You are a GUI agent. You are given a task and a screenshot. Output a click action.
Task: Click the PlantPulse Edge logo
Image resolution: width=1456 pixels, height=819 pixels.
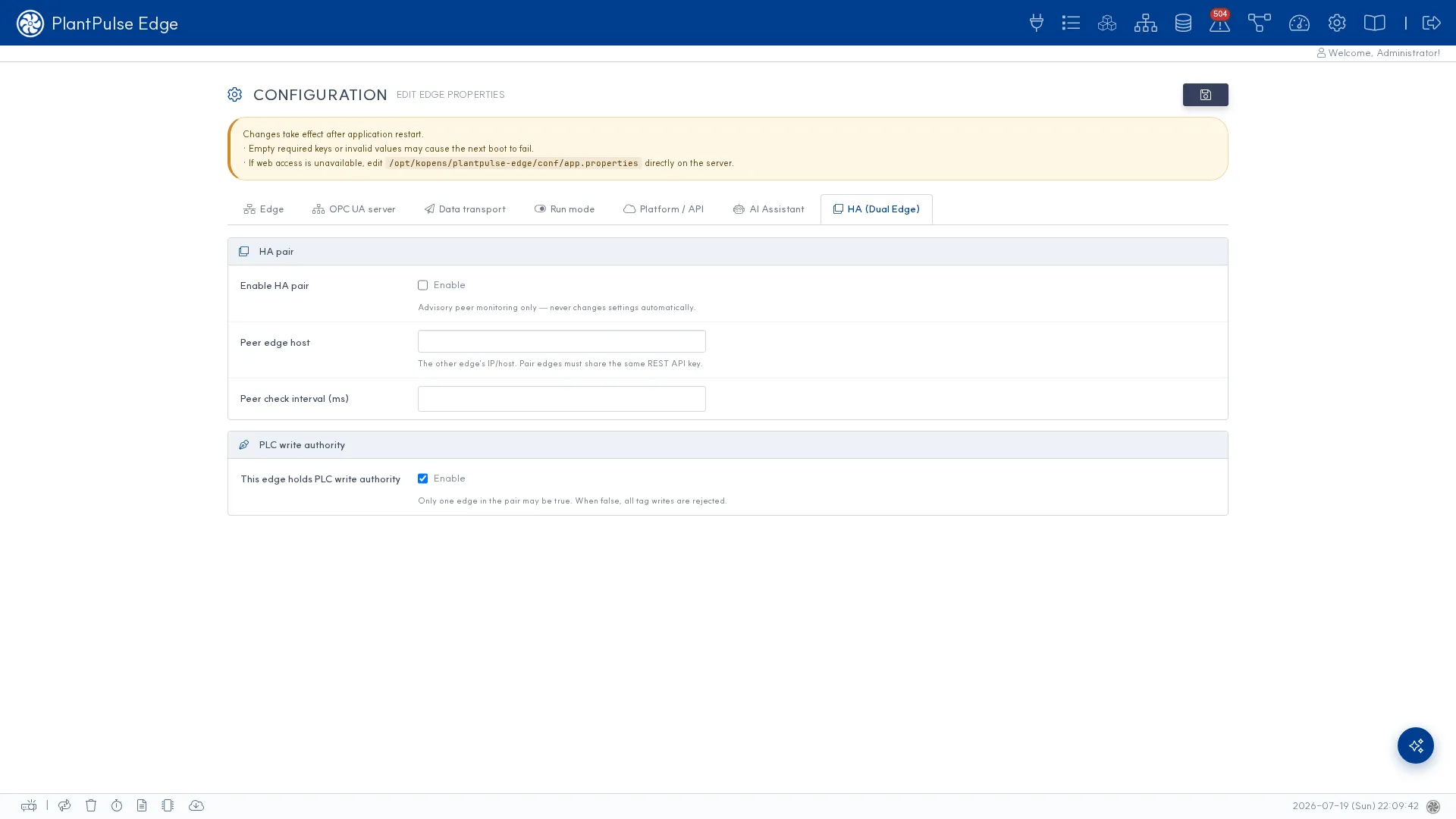97,24
